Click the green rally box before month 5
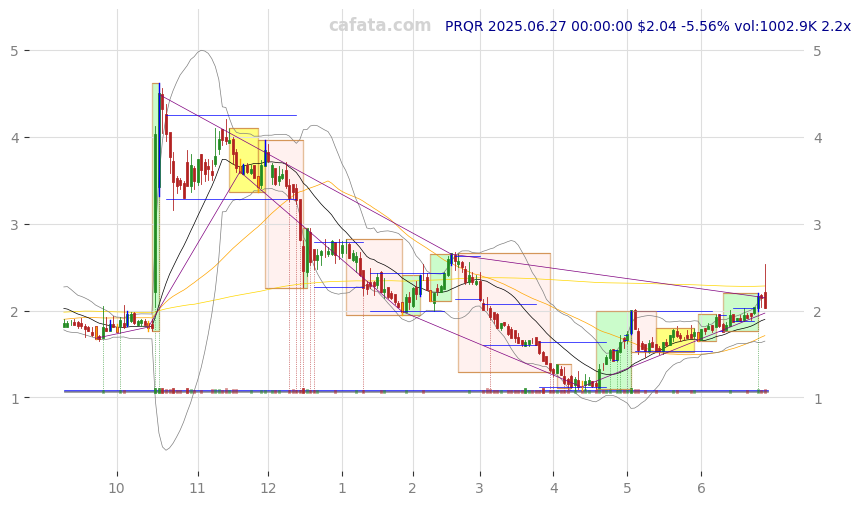This screenshot has height=505, width=861. click(x=614, y=351)
